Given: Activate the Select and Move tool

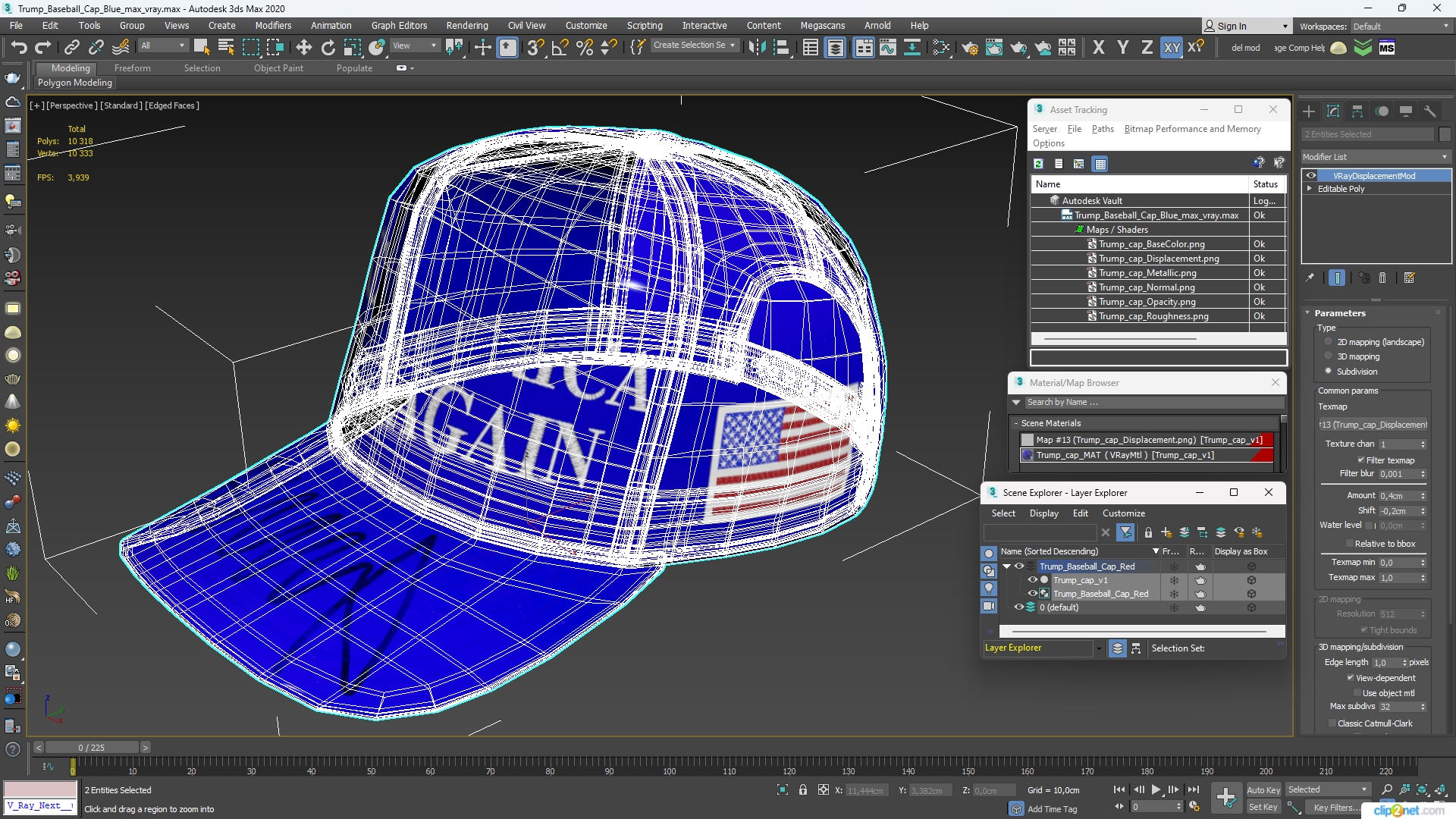Looking at the screenshot, I should point(303,48).
